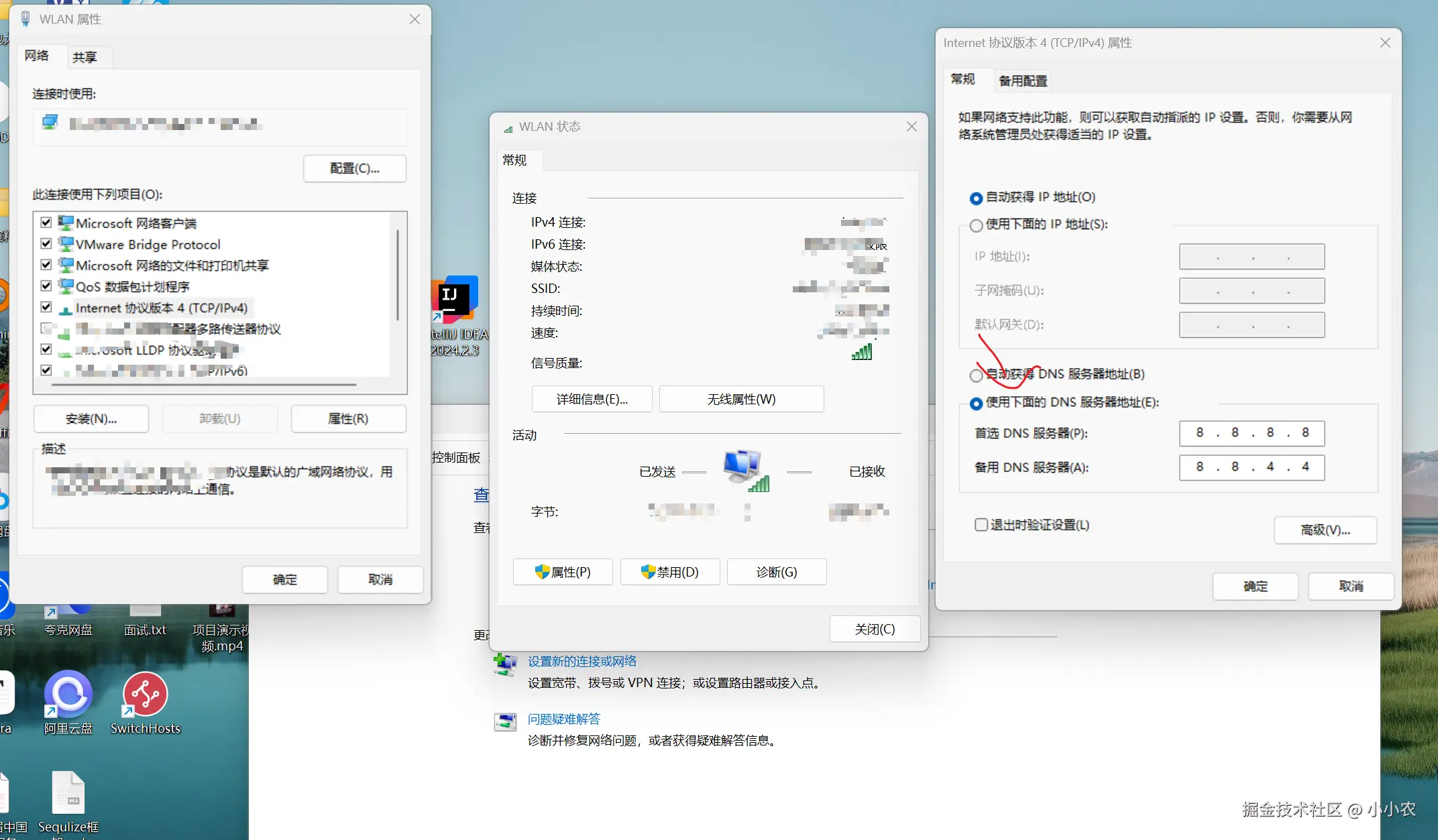Click the 无线属性(W) button

741,400
